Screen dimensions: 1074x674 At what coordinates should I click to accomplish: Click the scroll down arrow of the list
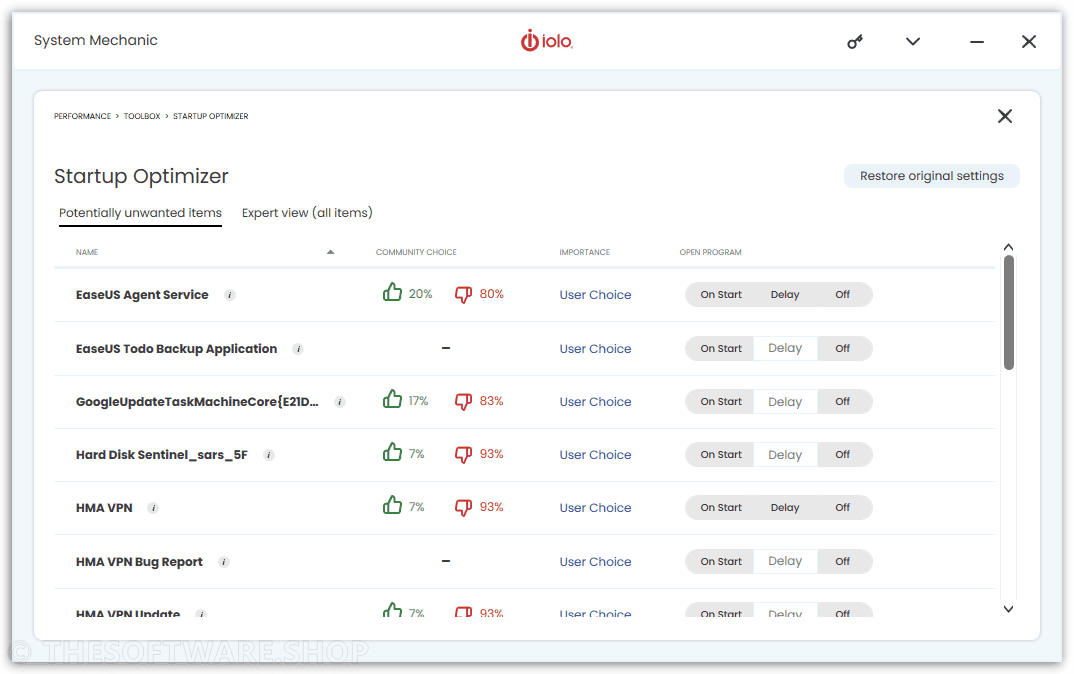(x=1008, y=609)
